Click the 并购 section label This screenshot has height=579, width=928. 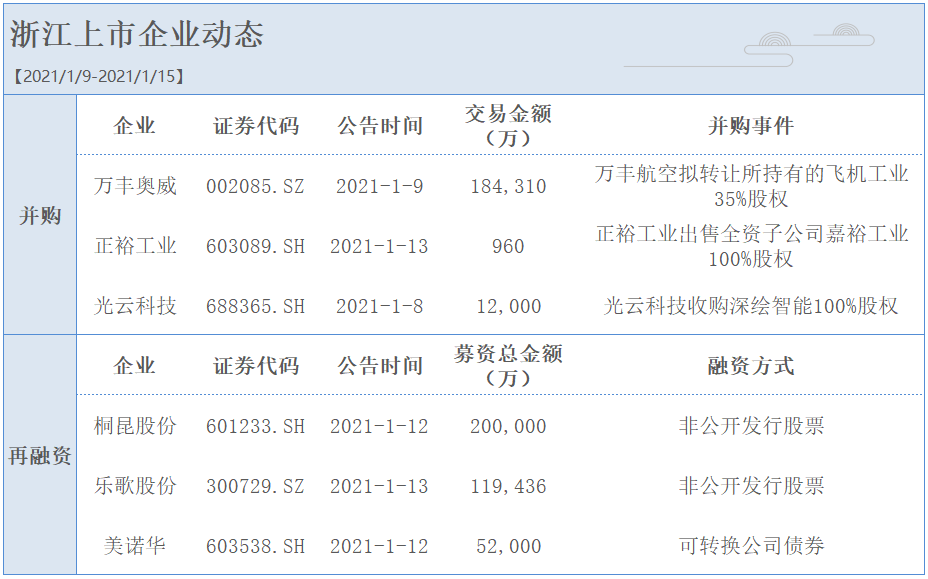(x=40, y=215)
